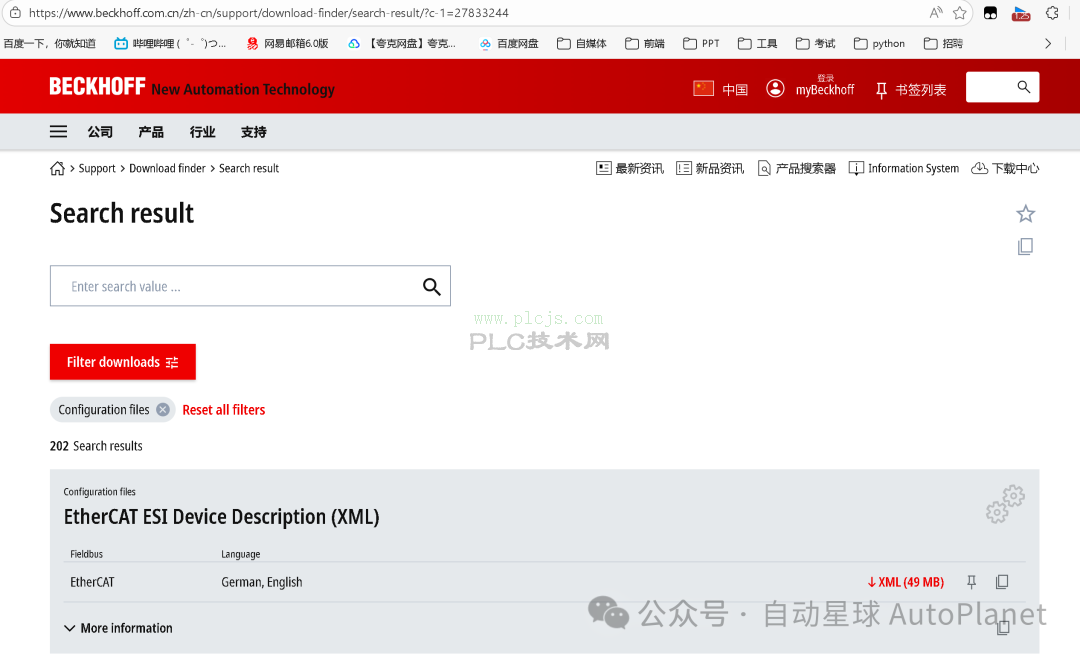The image size is (1080, 657).
Task: Open the 下载中心 quick link
Action: tap(1005, 168)
